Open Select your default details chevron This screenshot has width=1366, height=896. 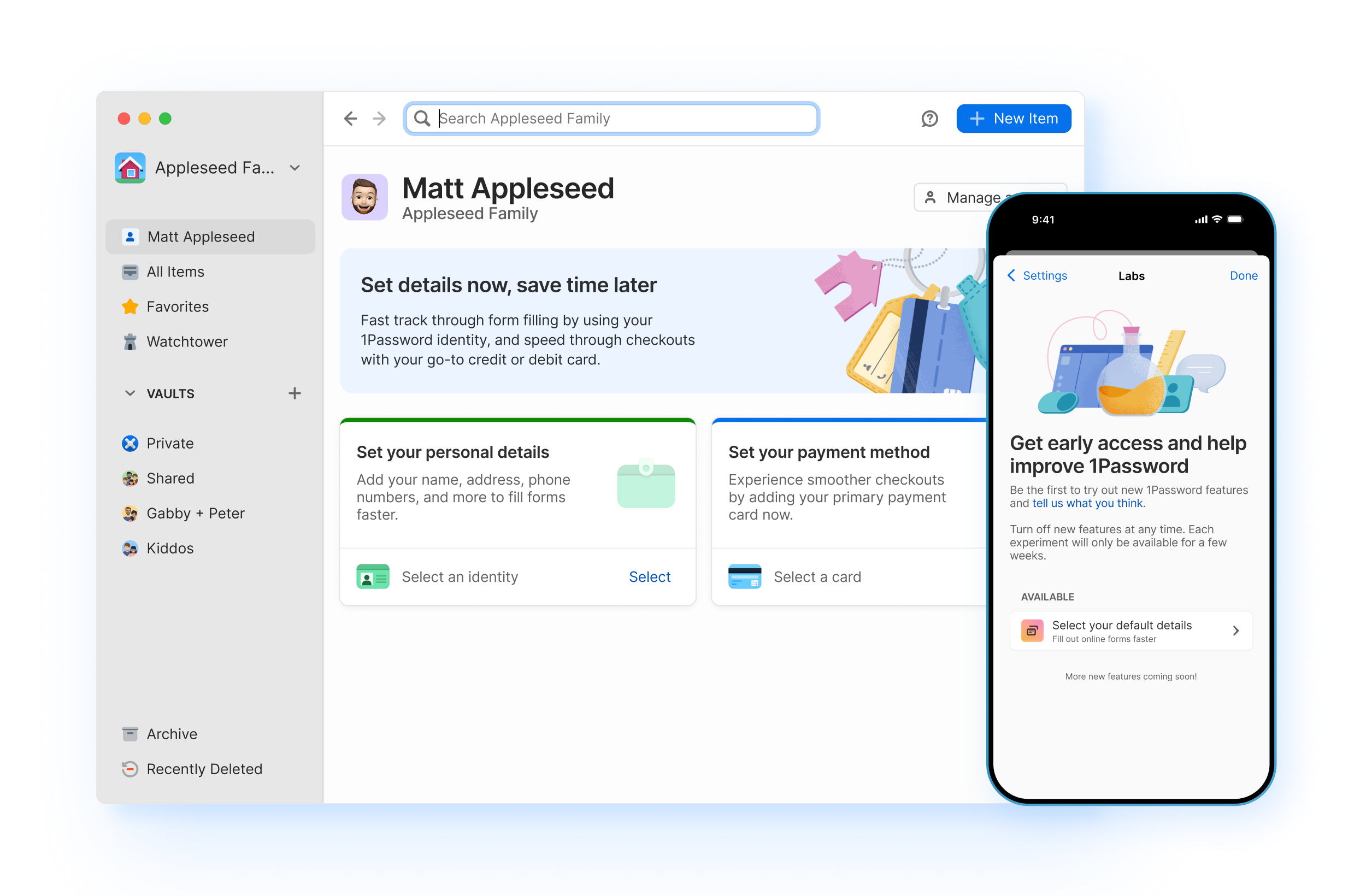[x=1236, y=631]
